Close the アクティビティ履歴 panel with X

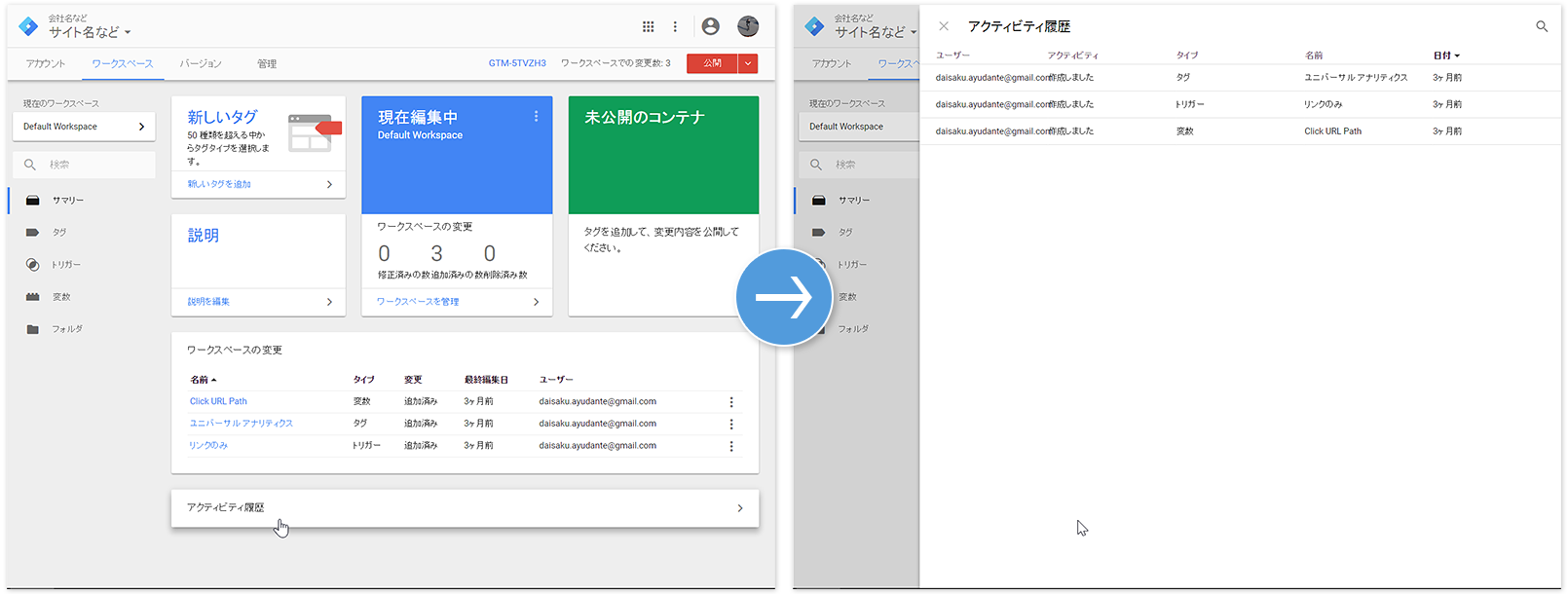click(944, 26)
